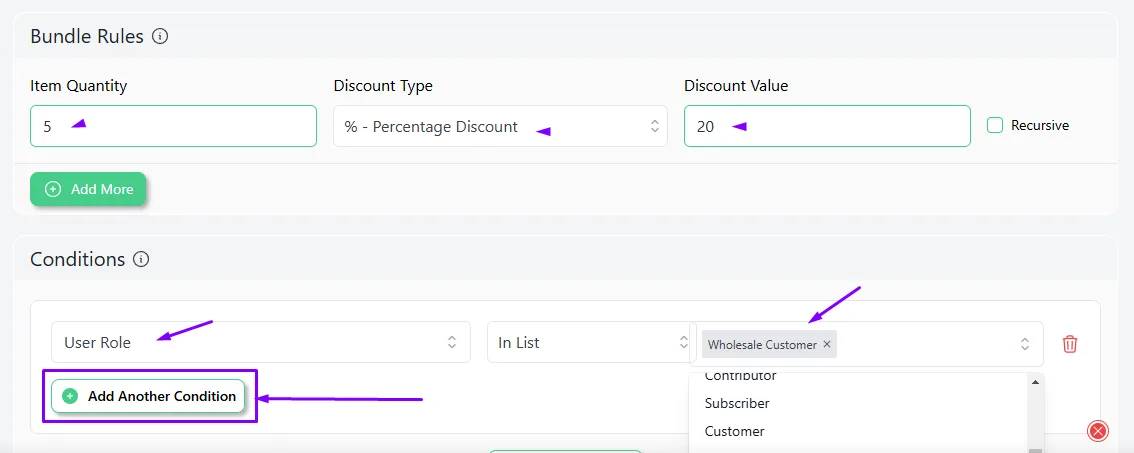Click the red circular X icon
Viewport: 1134px width, 453px height.
(x=1098, y=431)
